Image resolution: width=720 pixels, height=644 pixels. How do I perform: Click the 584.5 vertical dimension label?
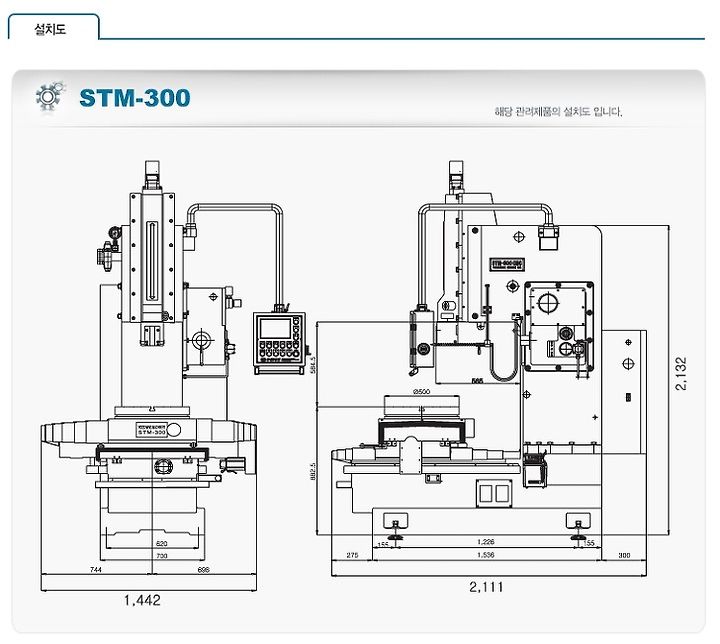click(313, 365)
